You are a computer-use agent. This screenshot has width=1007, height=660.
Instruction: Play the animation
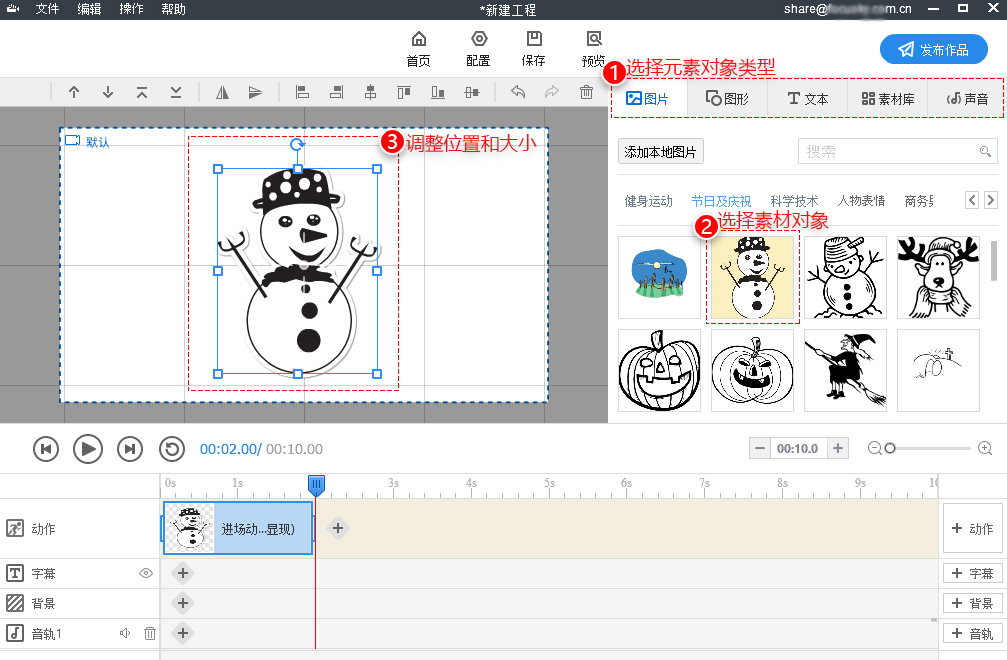(88, 449)
